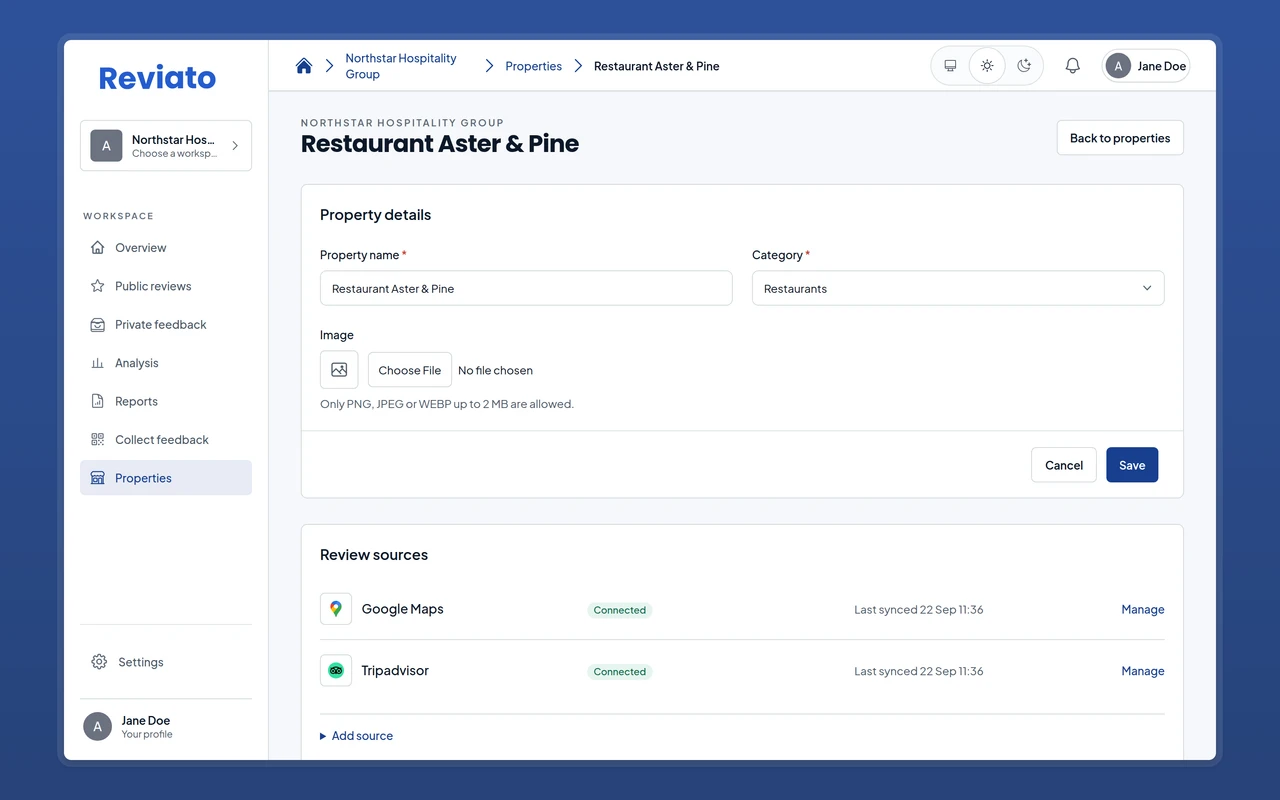Click the Public reviews star icon
The height and width of the screenshot is (800, 1280).
click(97, 286)
